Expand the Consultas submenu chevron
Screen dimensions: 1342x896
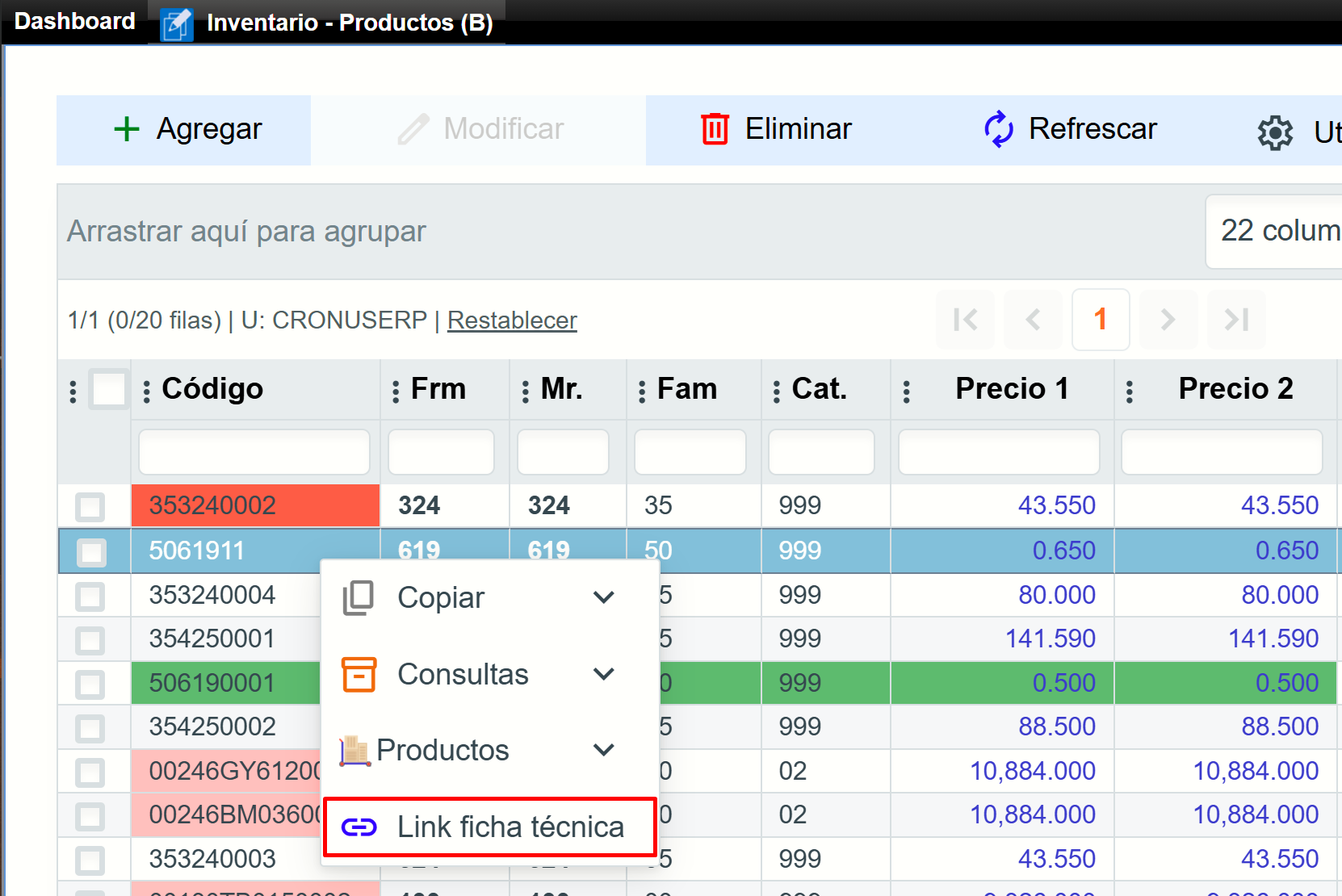tap(604, 674)
